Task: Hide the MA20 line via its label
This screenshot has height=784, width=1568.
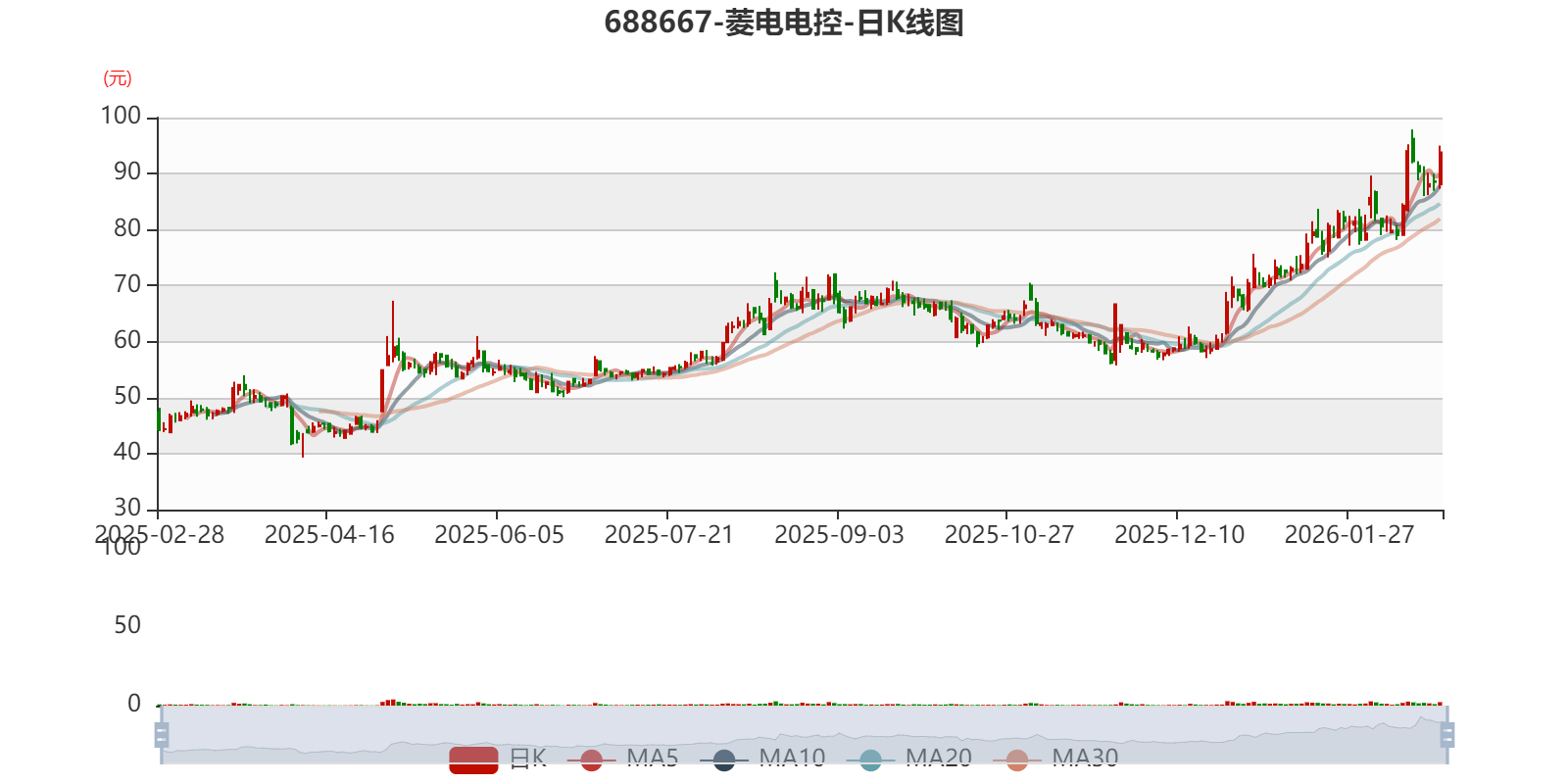Action: 939,759
